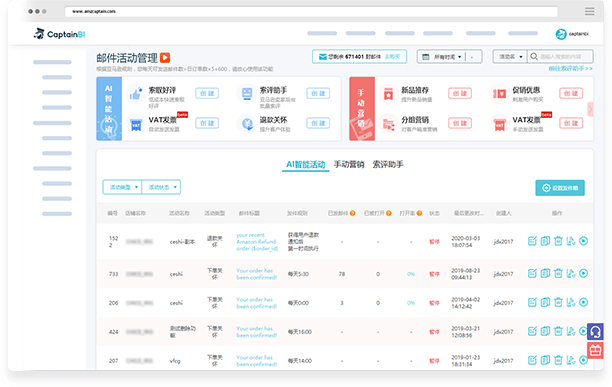
Task: Open the 活动名 search type dropdown
Action: point(510,57)
